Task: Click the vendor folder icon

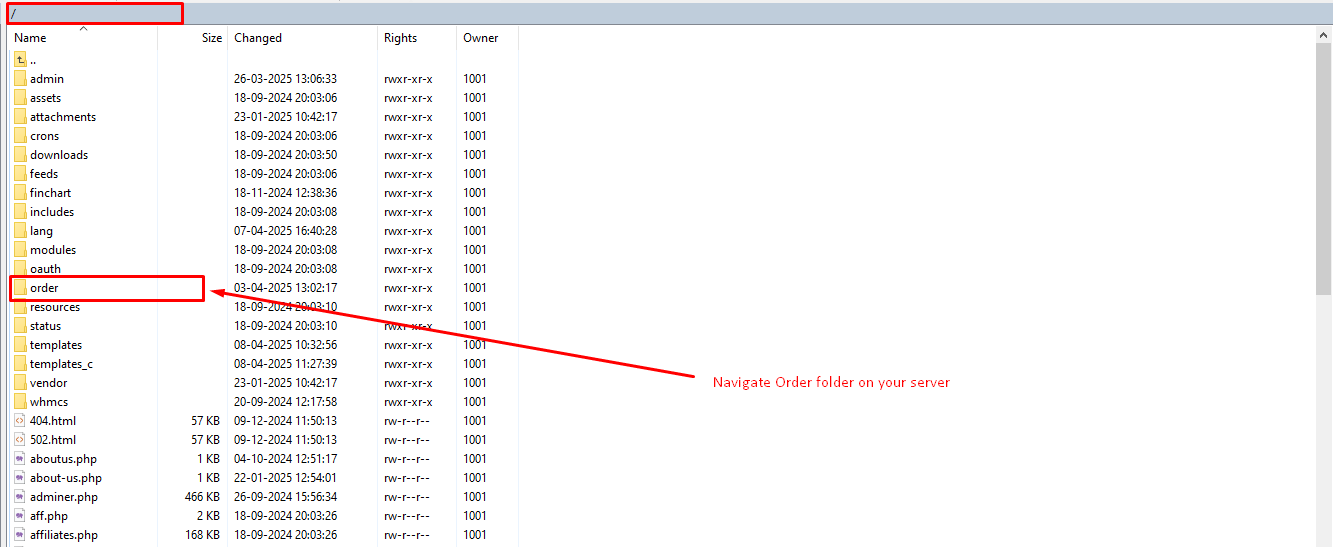Action: tap(20, 383)
